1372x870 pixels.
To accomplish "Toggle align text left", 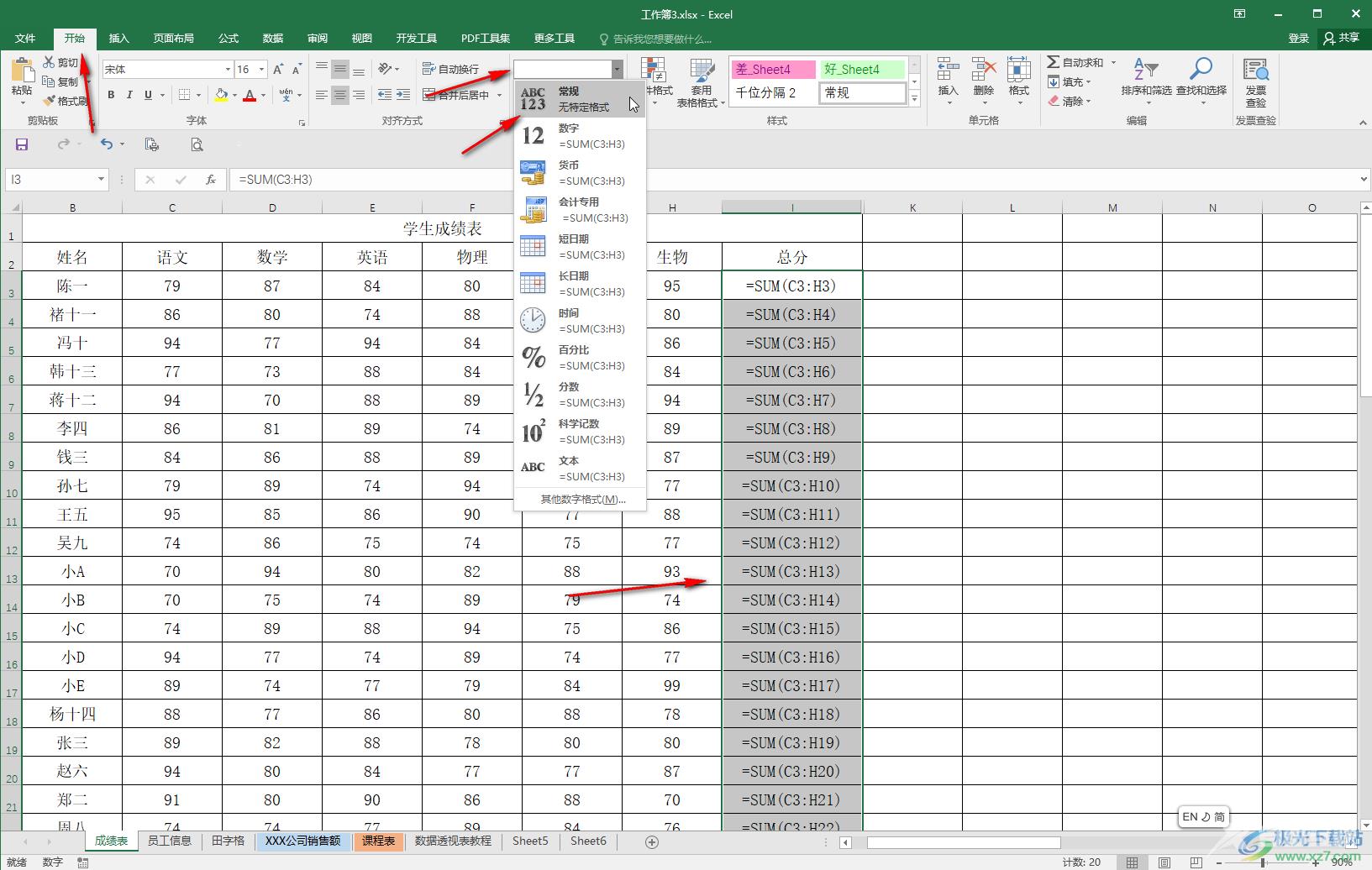I will pos(322,95).
